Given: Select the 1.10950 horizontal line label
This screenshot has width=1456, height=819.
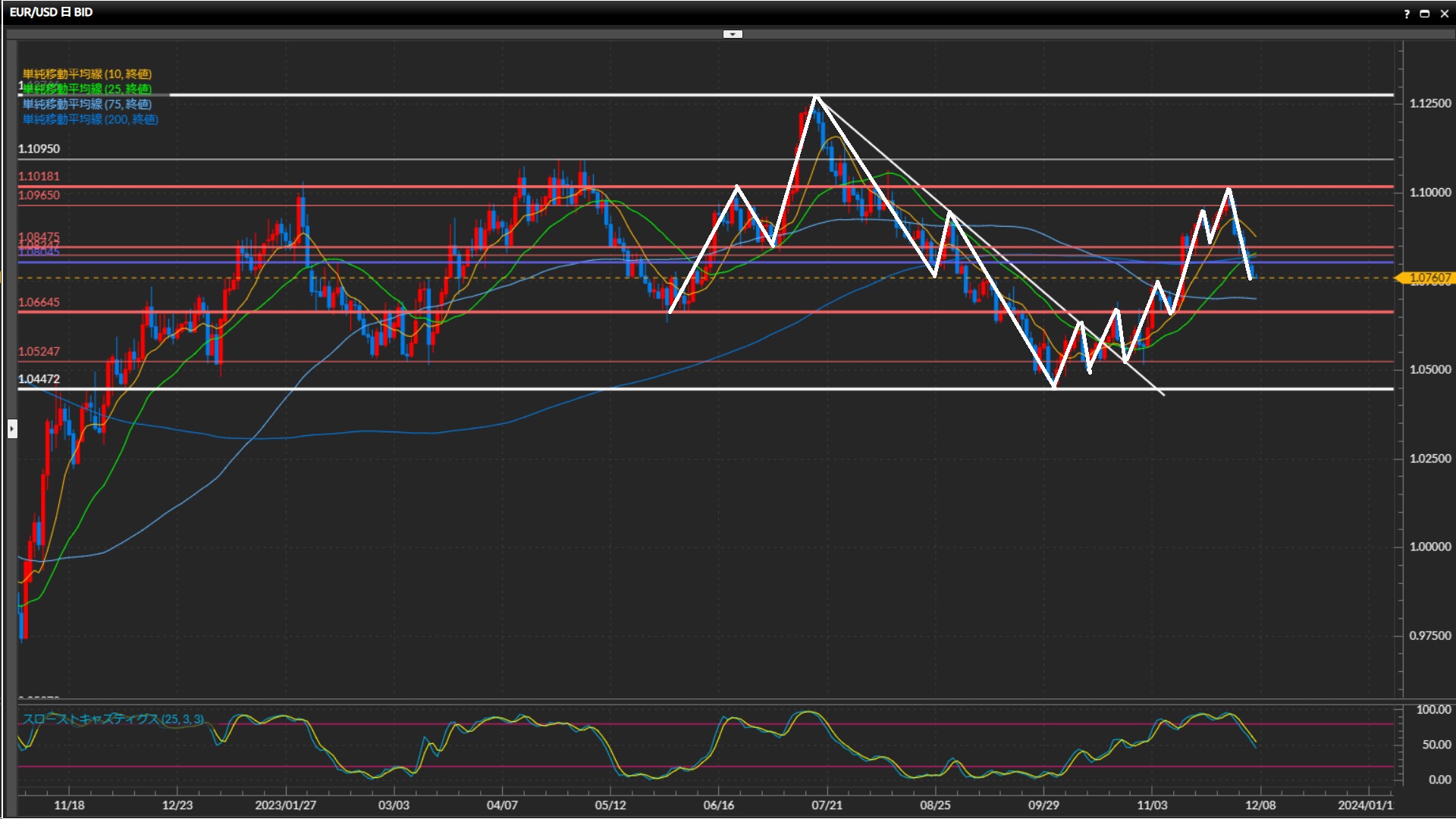Looking at the screenshot, I should coord(39,149).
